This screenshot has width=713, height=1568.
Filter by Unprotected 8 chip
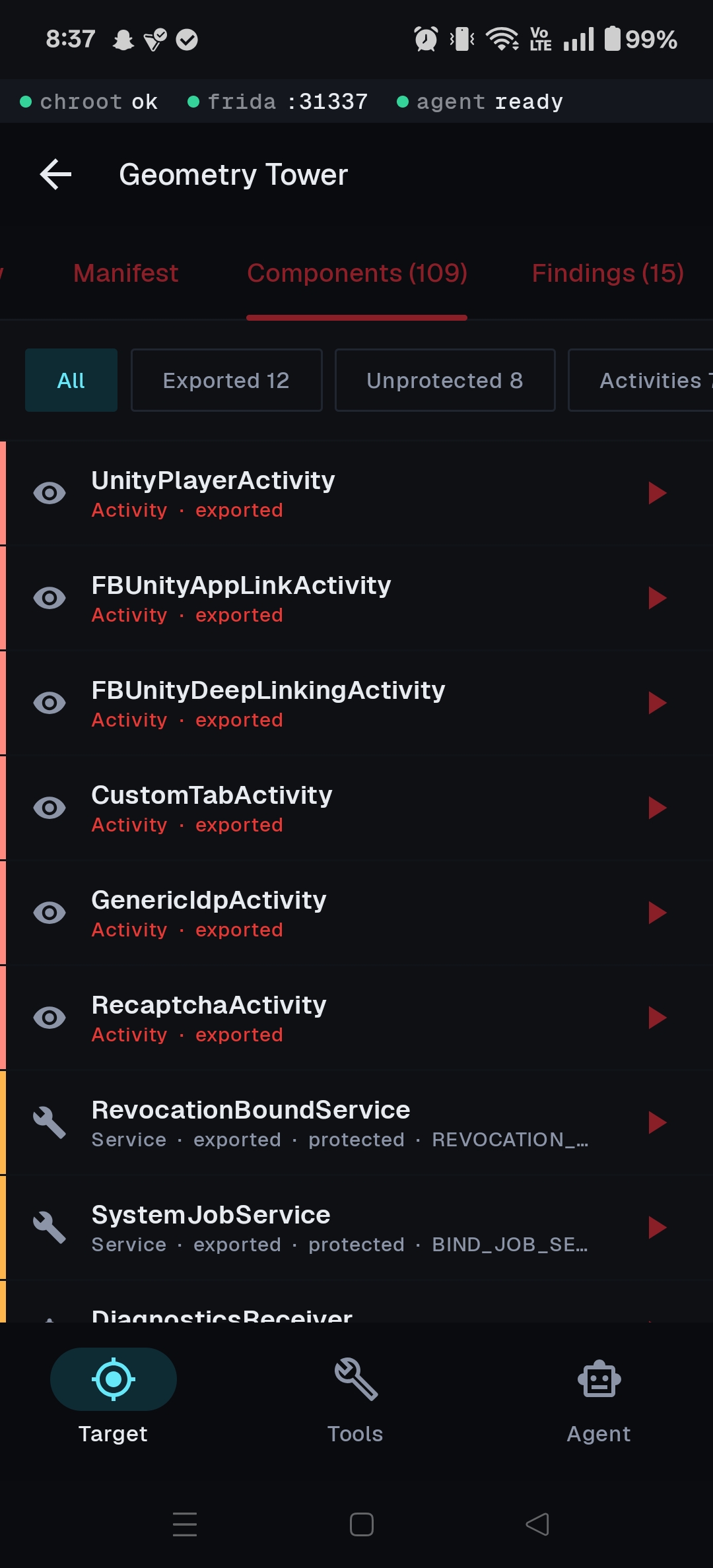tap(445, 380)
